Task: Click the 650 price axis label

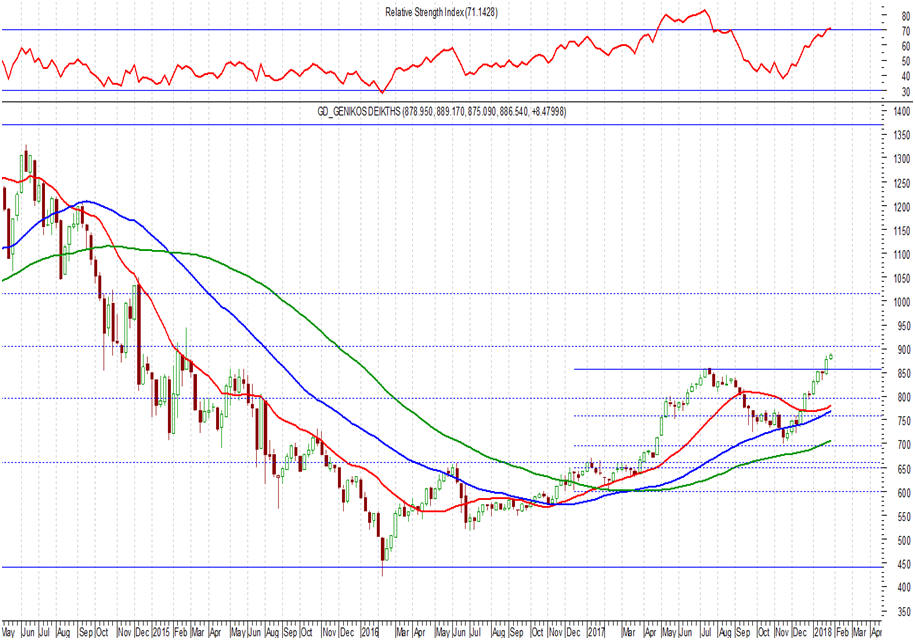Action: coord(904,469)
